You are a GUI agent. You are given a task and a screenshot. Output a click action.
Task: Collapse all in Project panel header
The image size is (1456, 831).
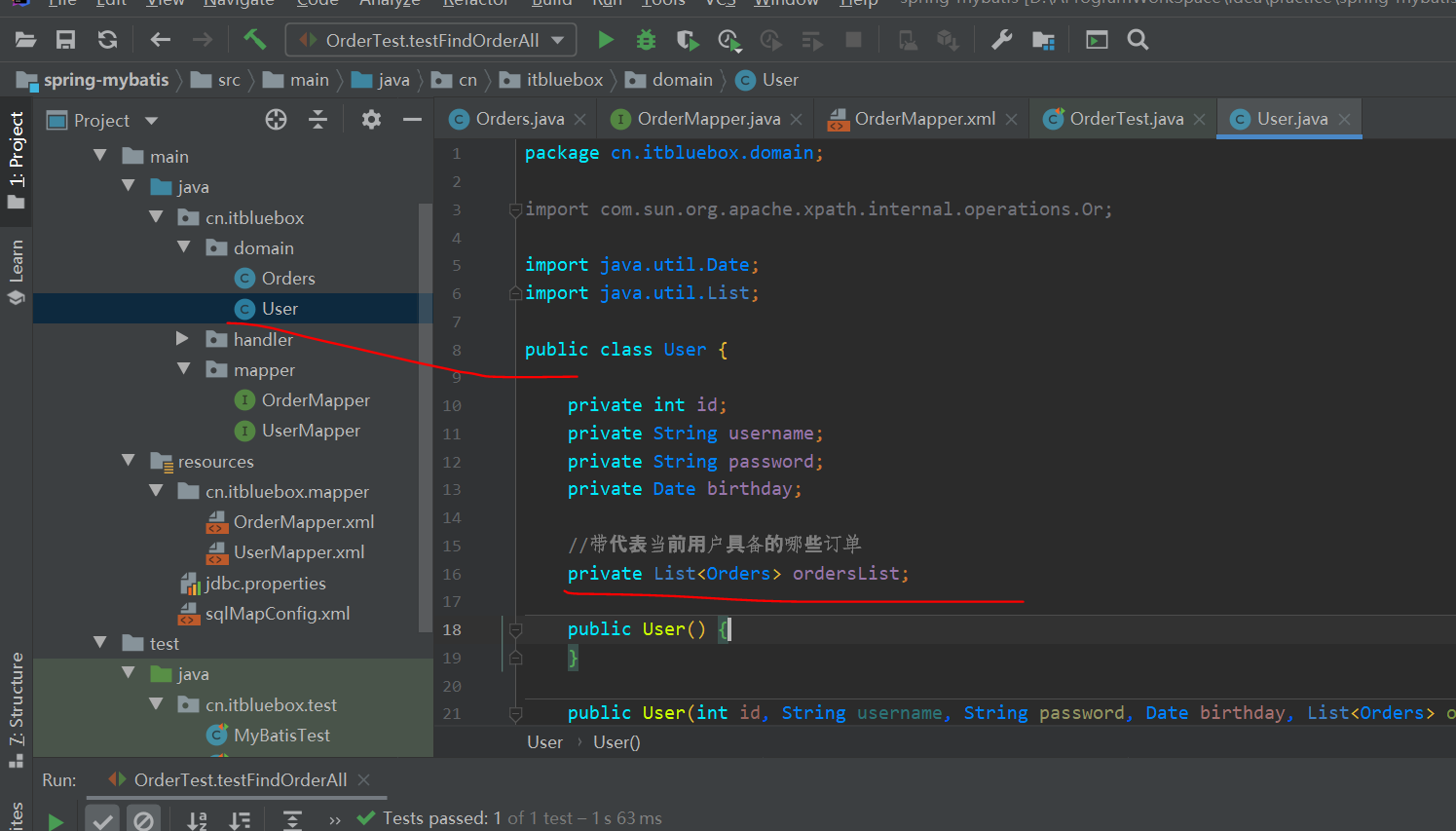point(317,120)
